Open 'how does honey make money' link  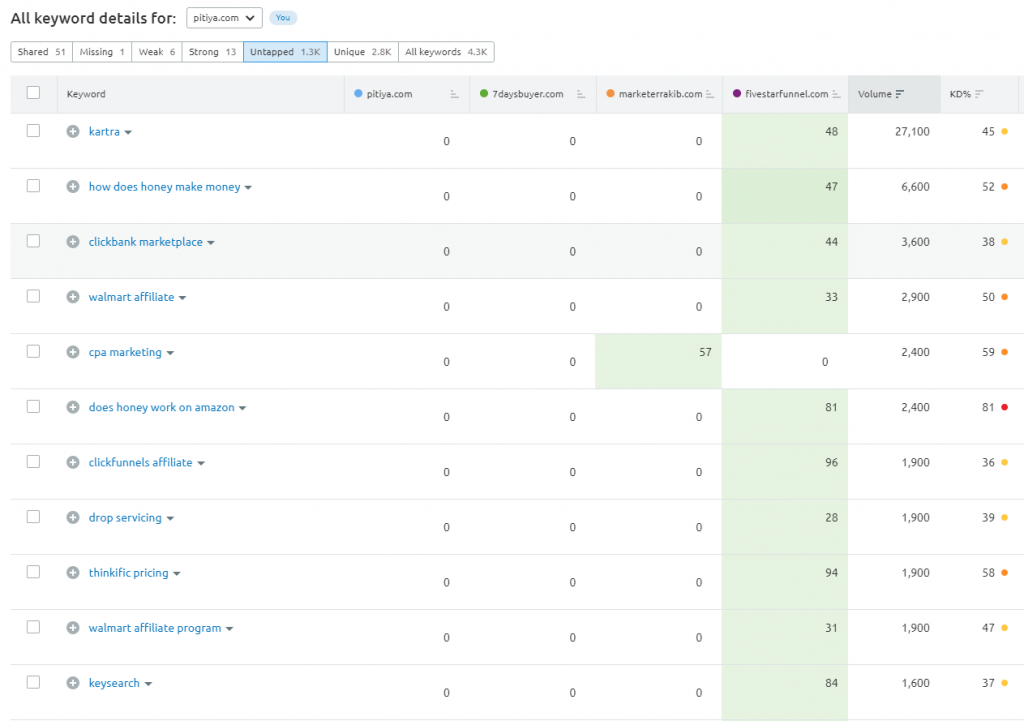(x=165, y=187)
